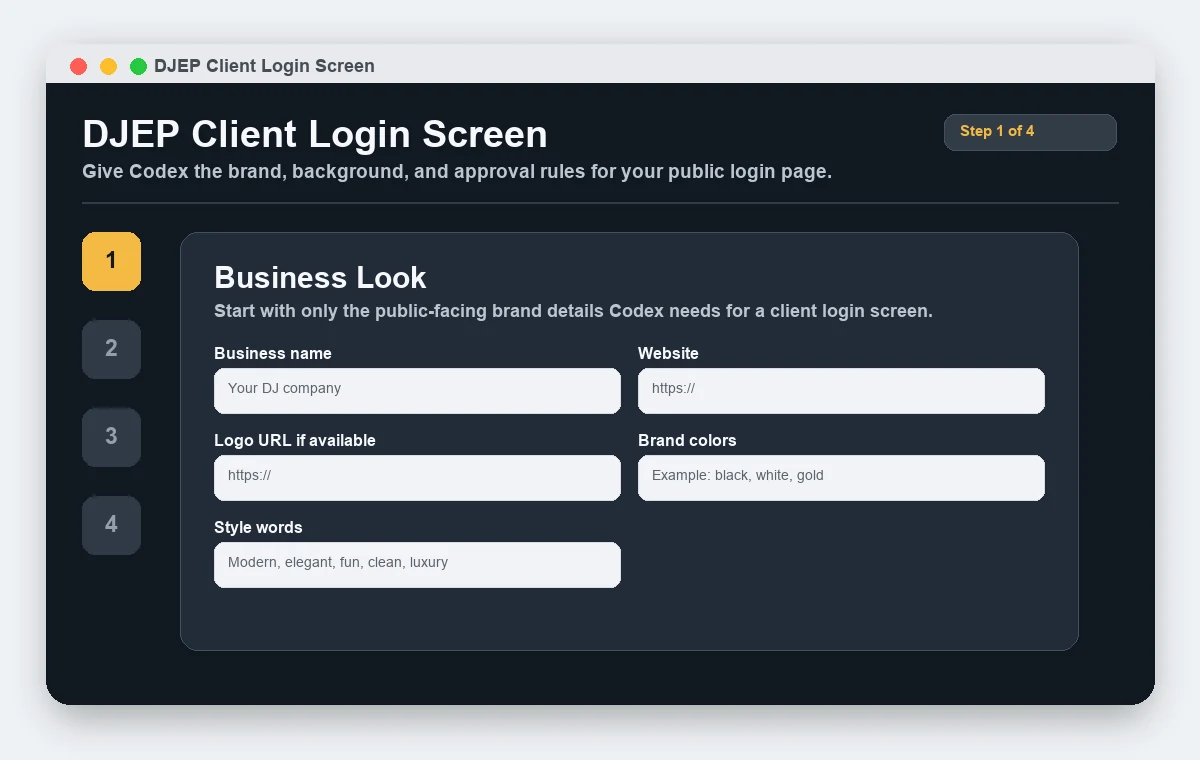This screenshot has width=1200, height=760.
Task: Select the Logo URL input field
Action: coord(417,477)
